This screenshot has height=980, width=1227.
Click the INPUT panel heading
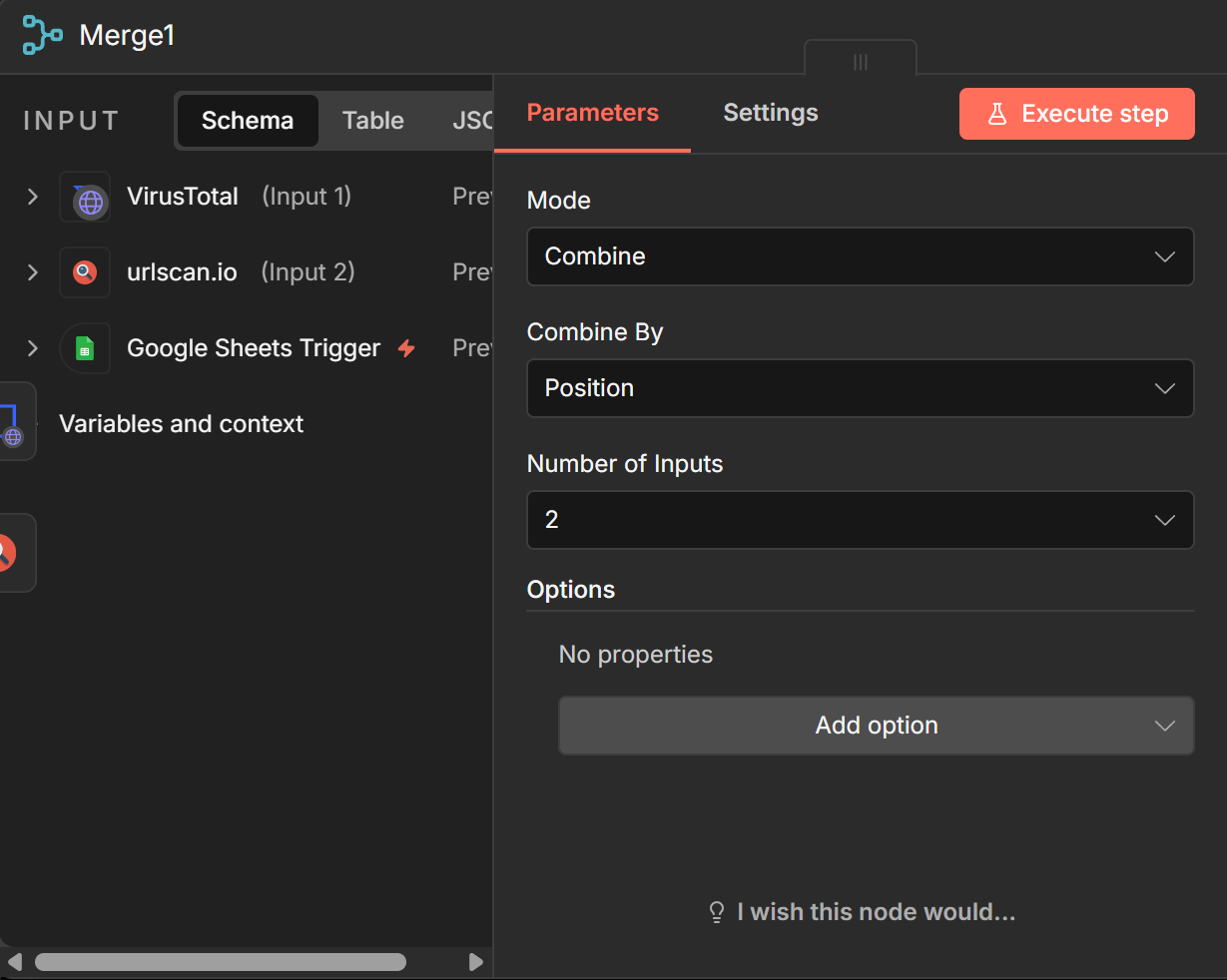point(71,122)
